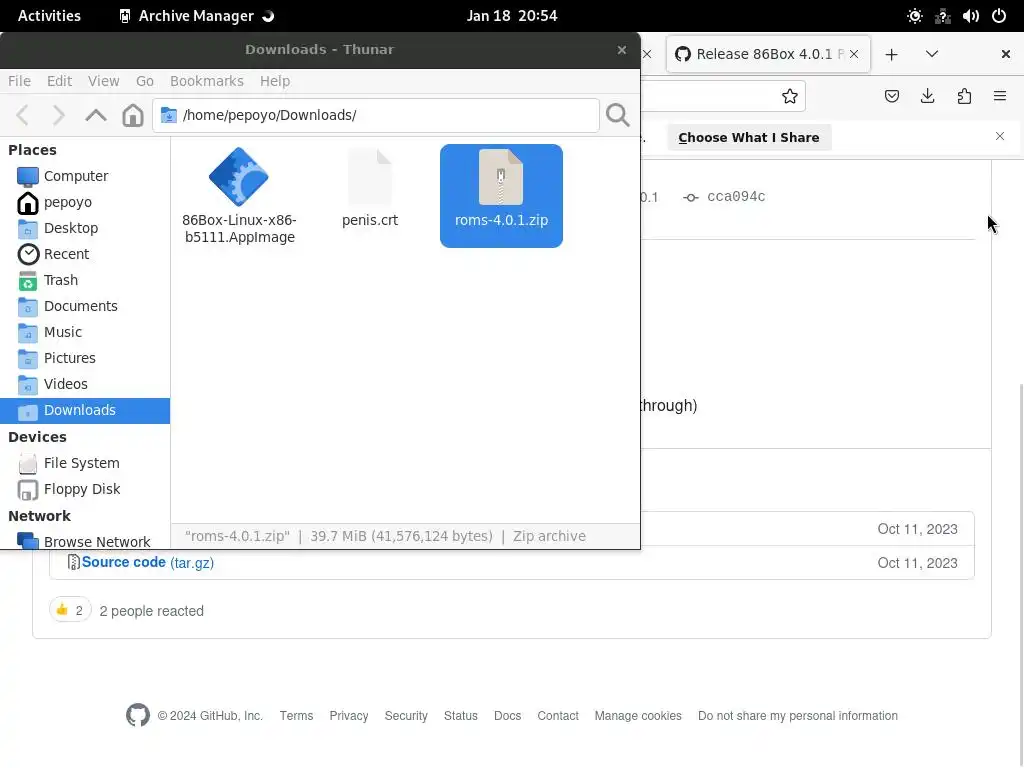Dismiss the data sharing notification bar
Viewport: 1024px width, 768px height.
(x=1000, y=136)
